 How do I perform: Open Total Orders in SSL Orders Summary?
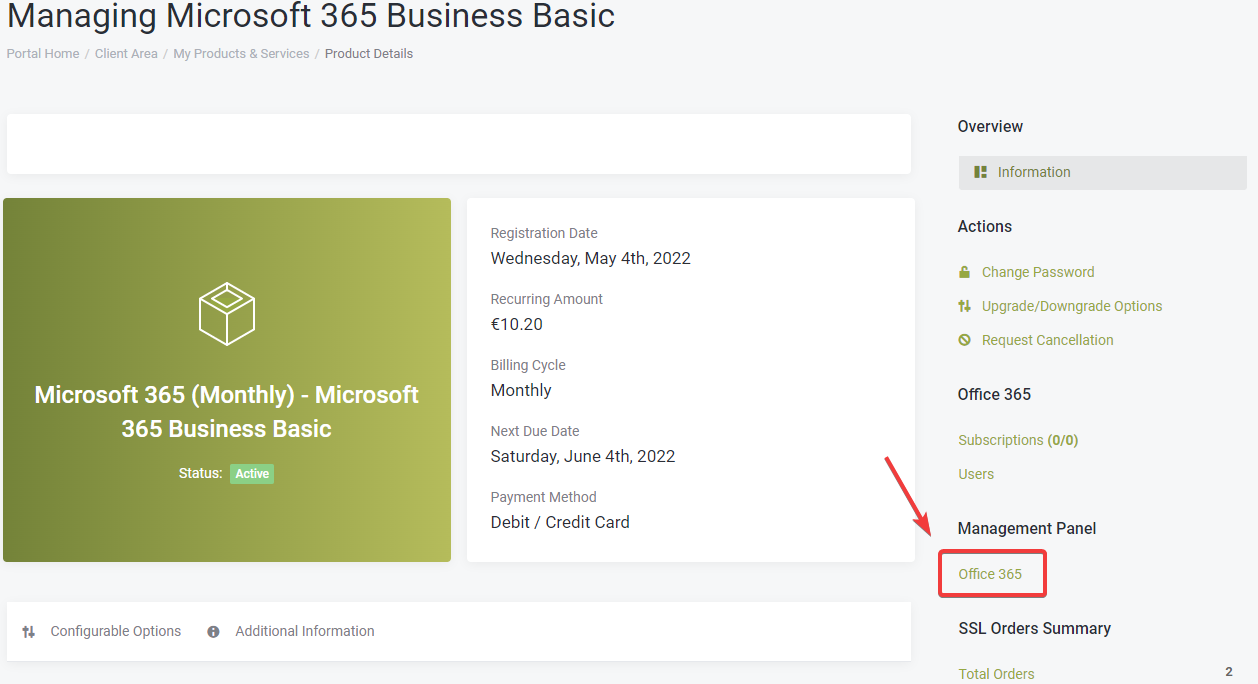click(x=996, y=674)
